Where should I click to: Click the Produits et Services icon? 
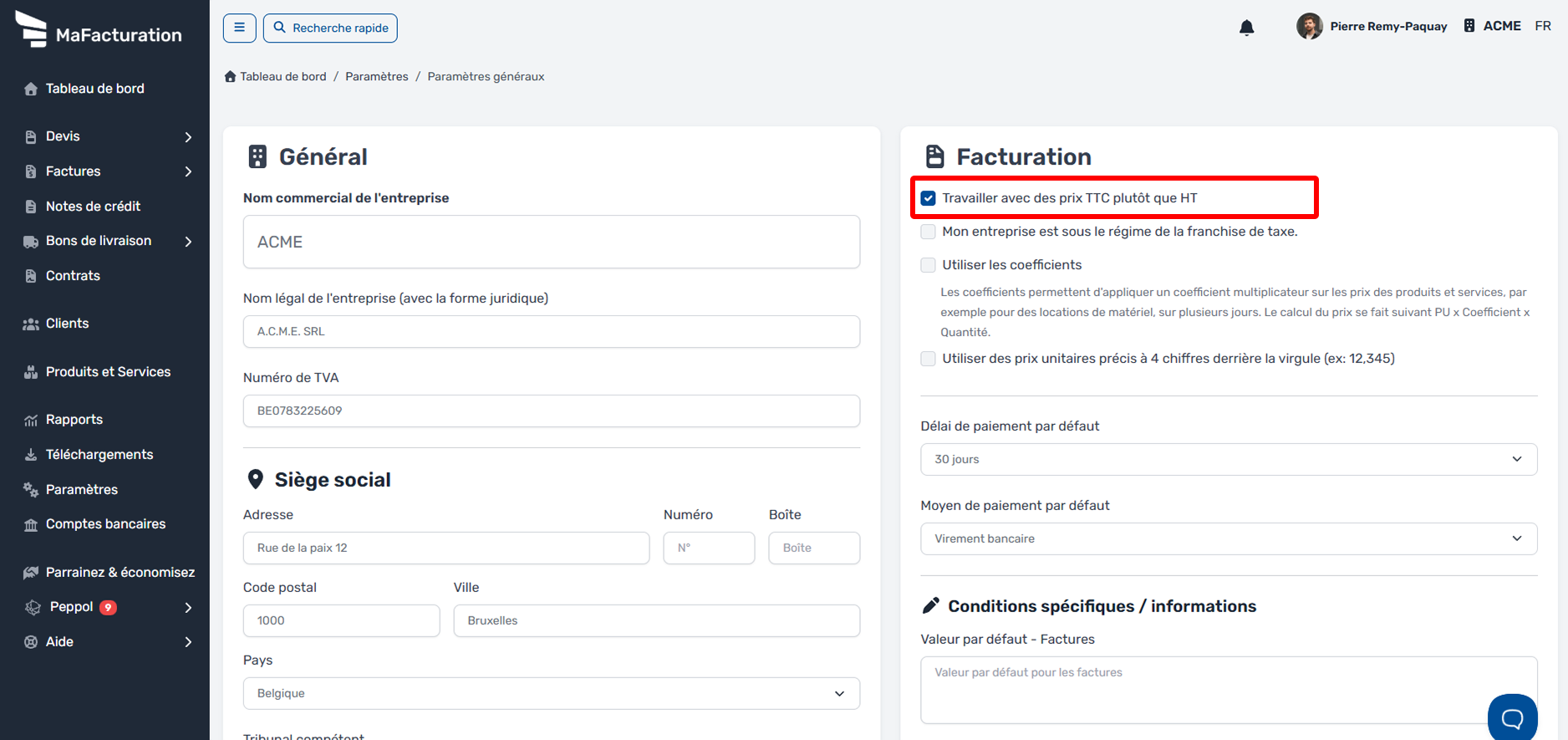(x=31, y=372)
